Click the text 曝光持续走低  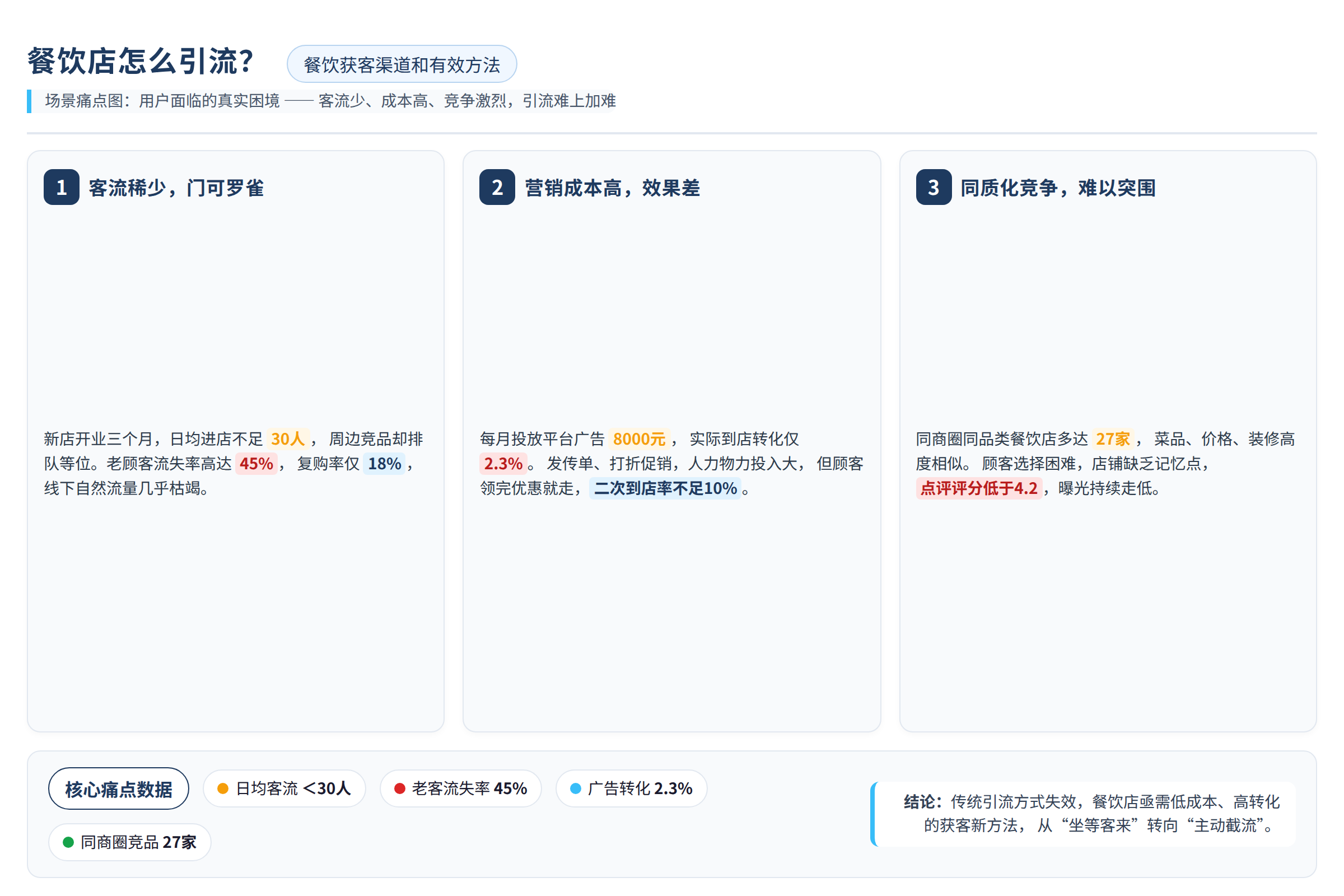(x=1104, y=488)
